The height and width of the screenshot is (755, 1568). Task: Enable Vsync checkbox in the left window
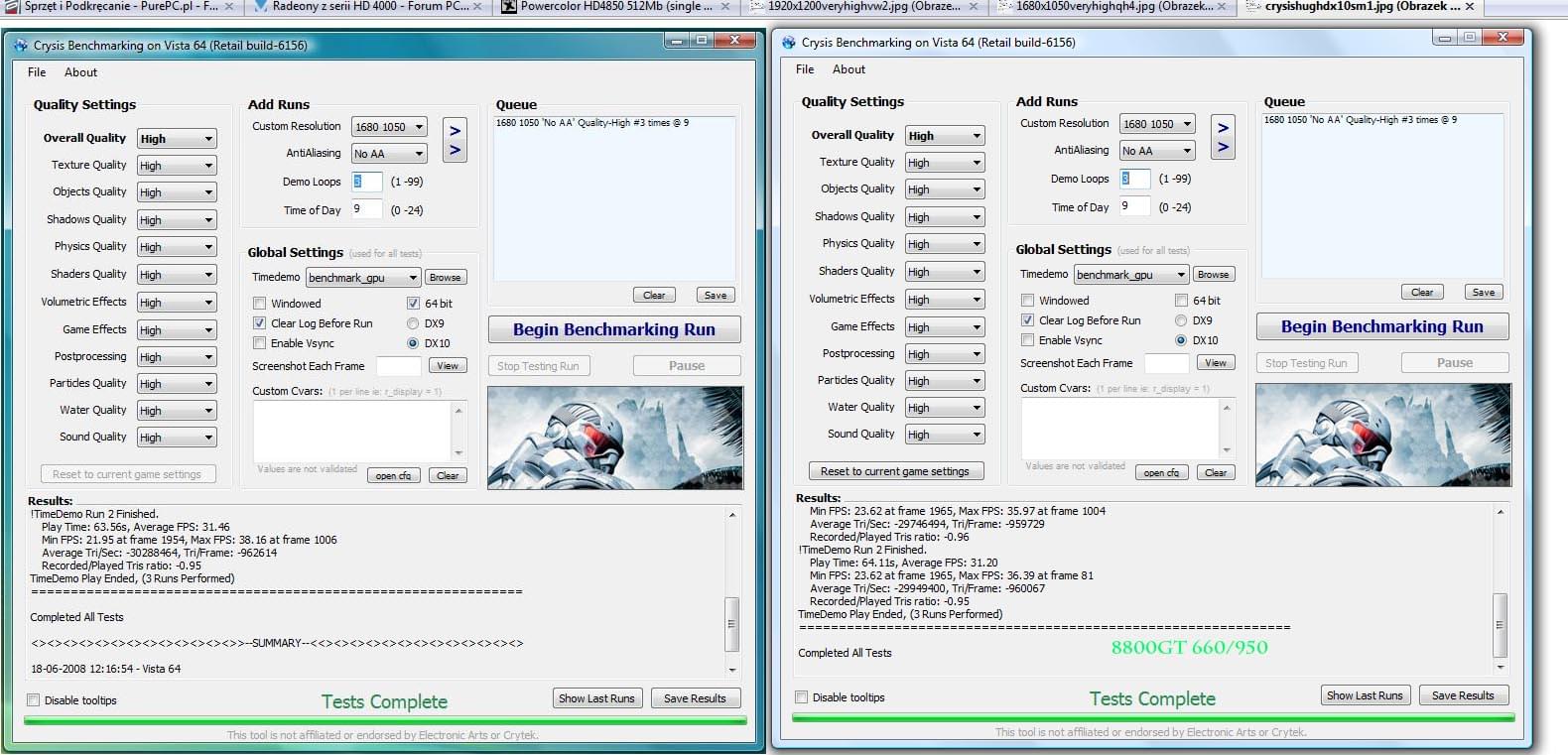[x=260, y=343]
